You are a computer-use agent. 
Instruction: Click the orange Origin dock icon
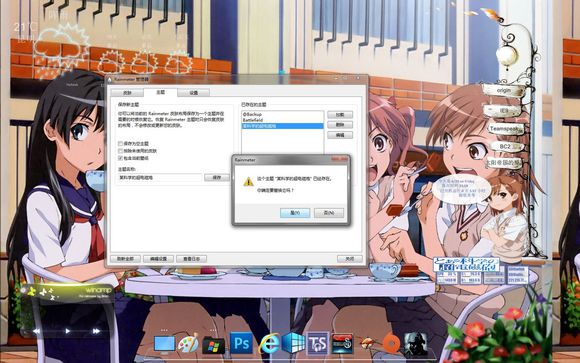[391, 344]
